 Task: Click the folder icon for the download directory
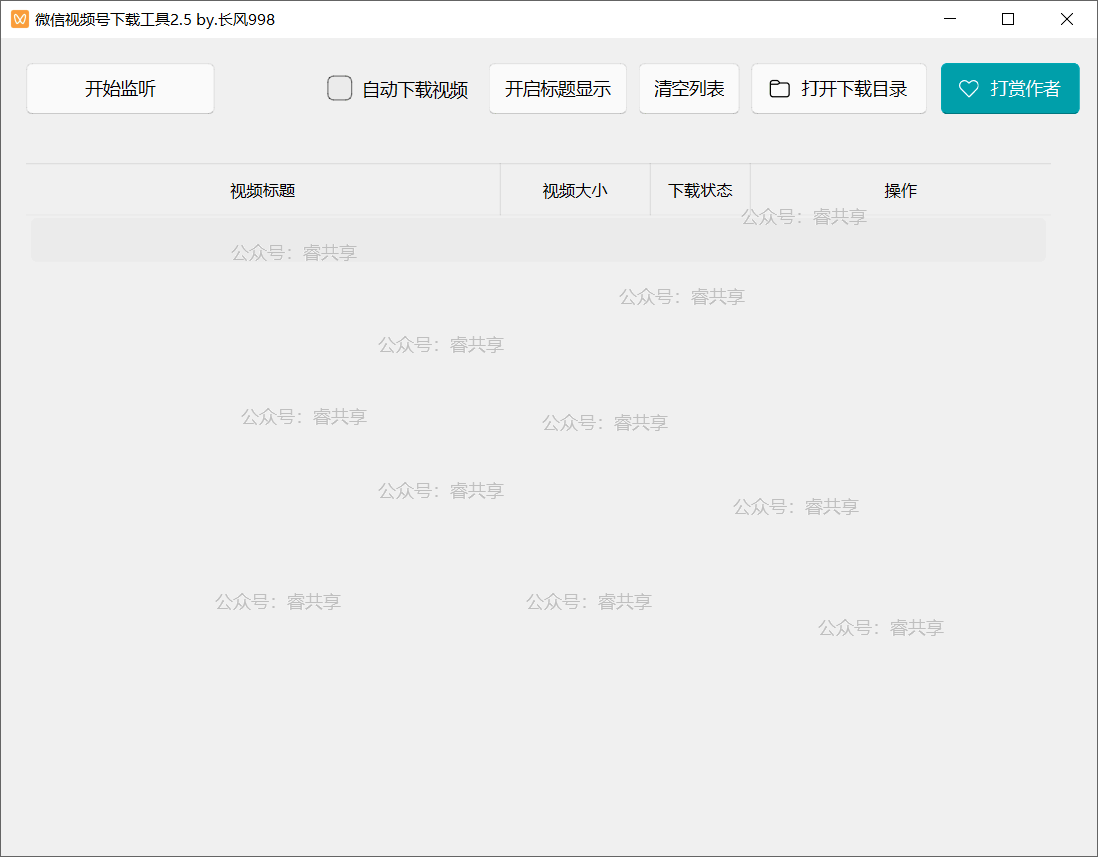[779, 89]
